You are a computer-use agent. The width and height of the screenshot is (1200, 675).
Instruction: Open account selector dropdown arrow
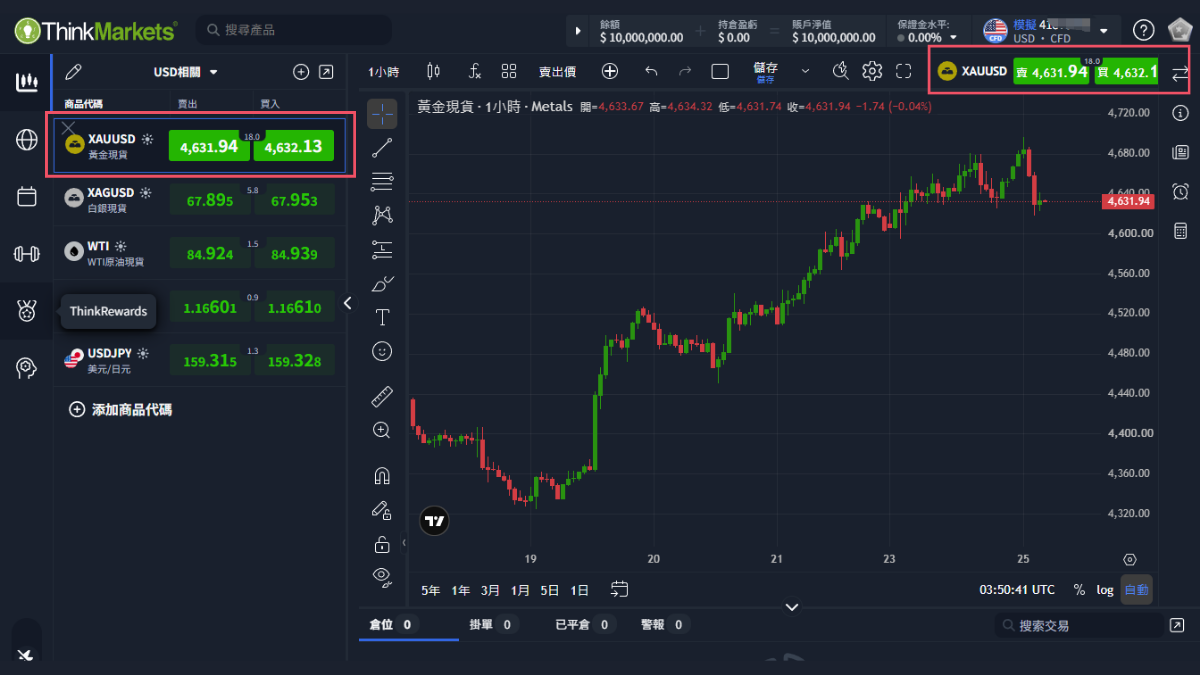pos(1104,30)
